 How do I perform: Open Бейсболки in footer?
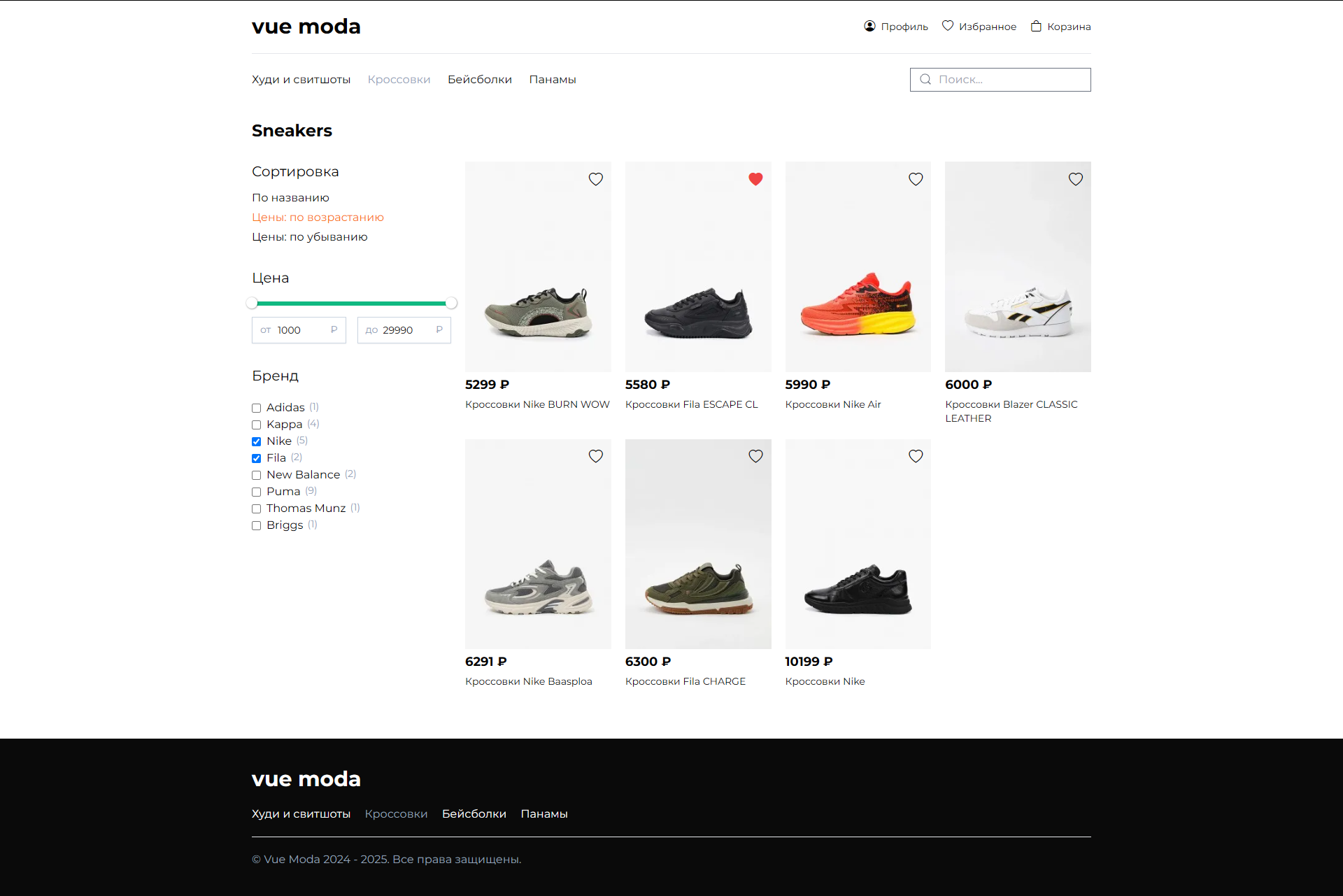[x=474, y=813]
